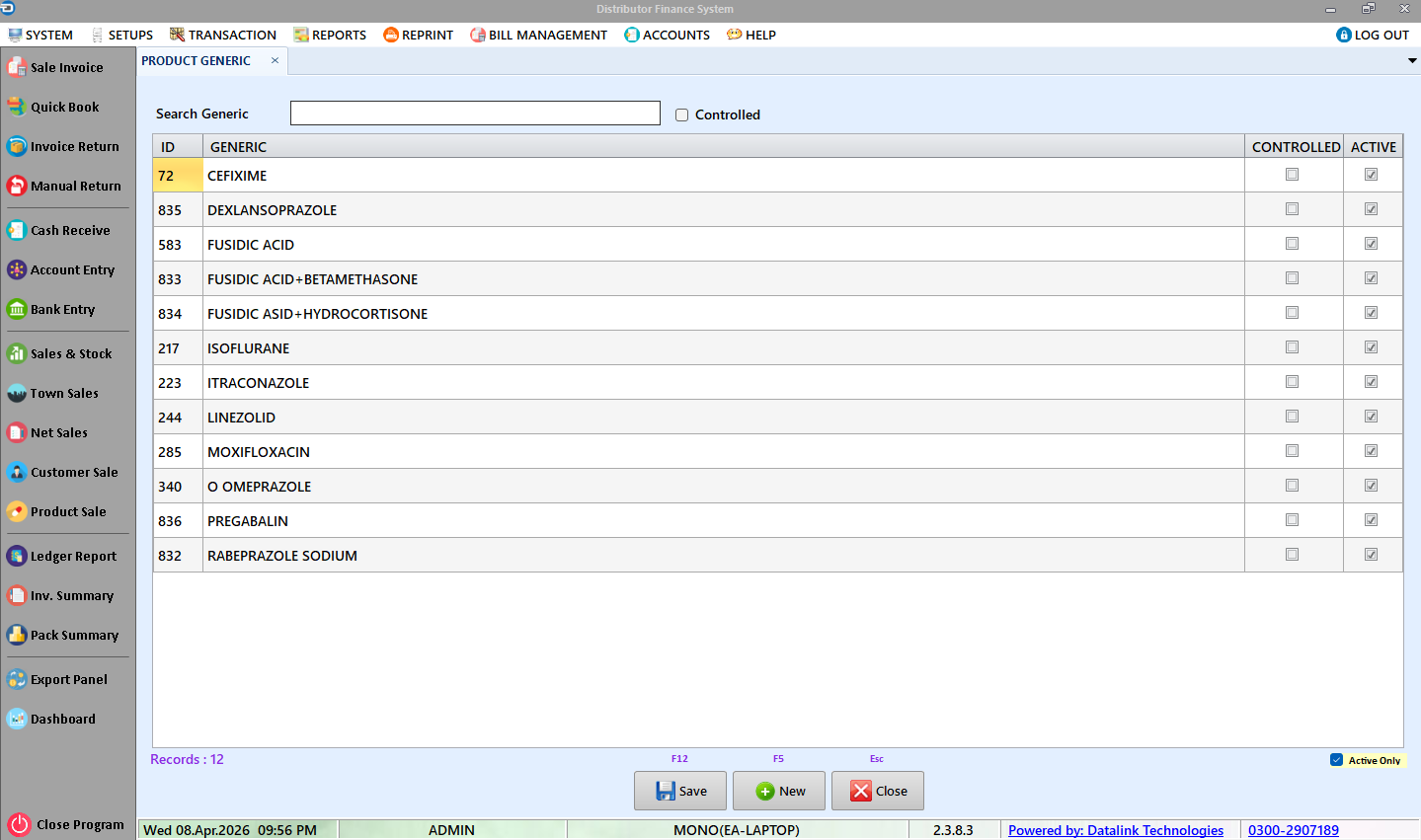Click the Records : 12 label
This screenshot has width=1421, height=840.
point(187,759)
